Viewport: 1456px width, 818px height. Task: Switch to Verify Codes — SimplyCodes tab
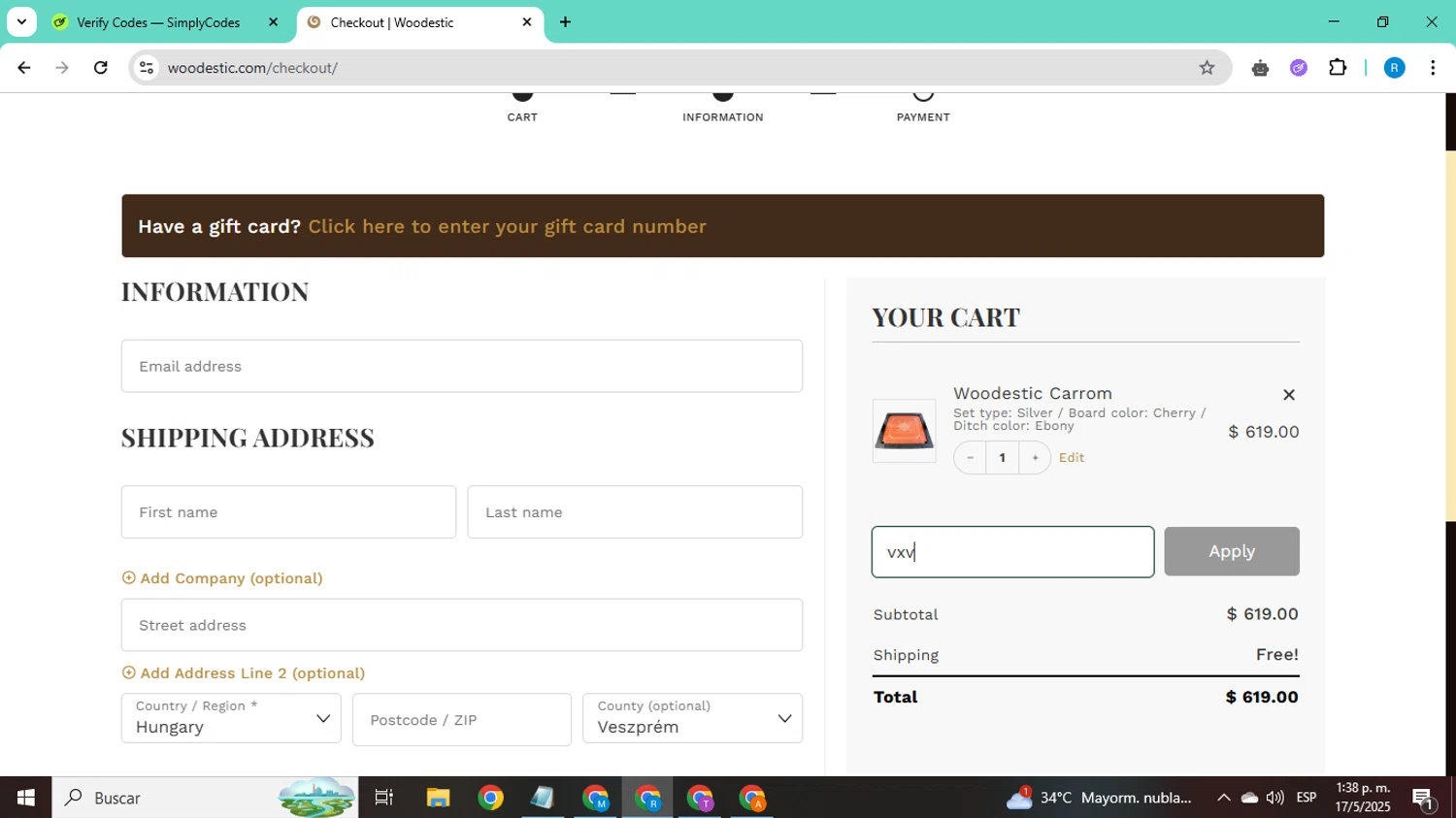pyautogui.click(x=157, y=22)
